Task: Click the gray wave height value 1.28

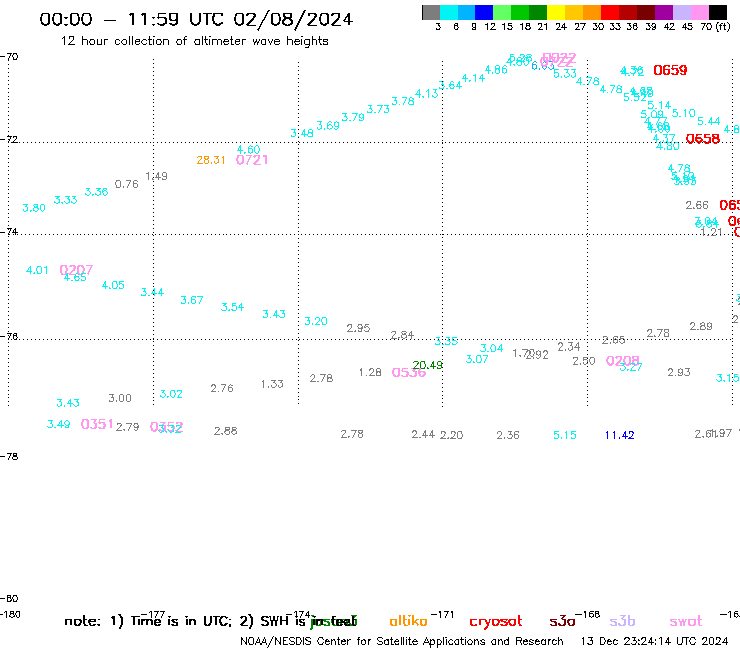Action: pyautogui.click(x=370, y=372)
